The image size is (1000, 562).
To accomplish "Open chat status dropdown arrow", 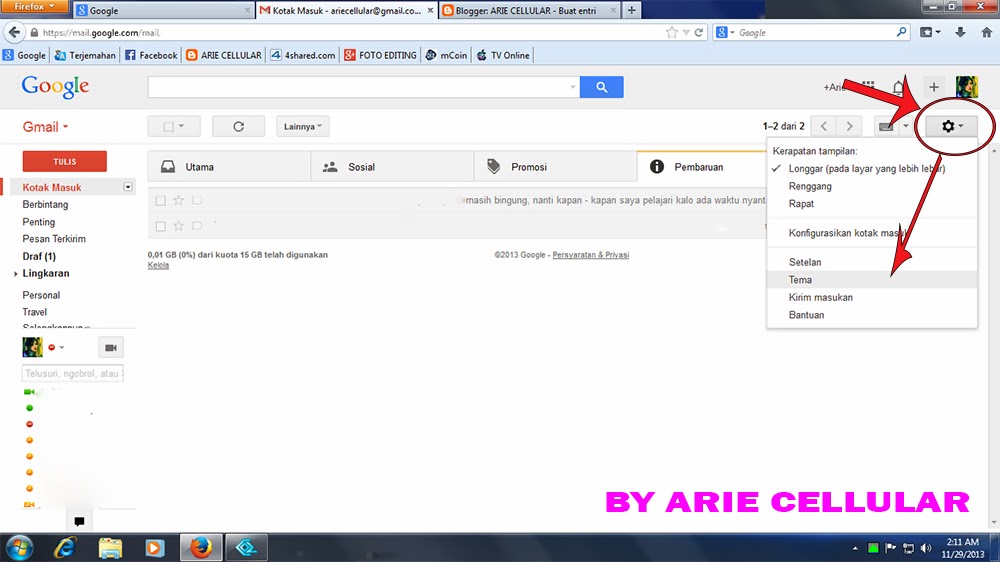I will pos(62,348).
